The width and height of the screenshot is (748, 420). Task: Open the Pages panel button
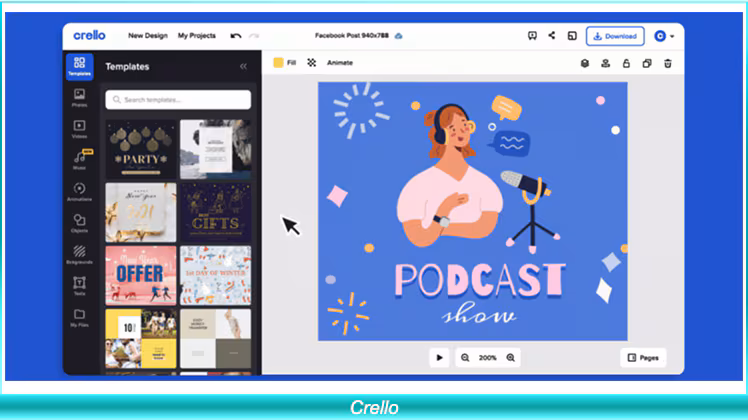click(x=643, y=357)
